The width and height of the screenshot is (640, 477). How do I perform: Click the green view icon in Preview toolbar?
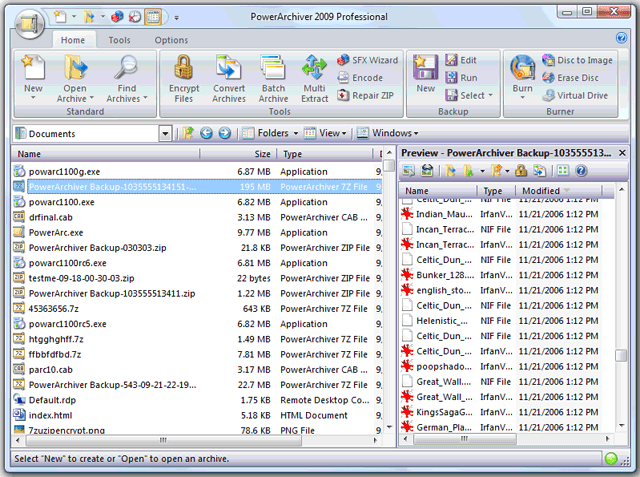[563, 171]
